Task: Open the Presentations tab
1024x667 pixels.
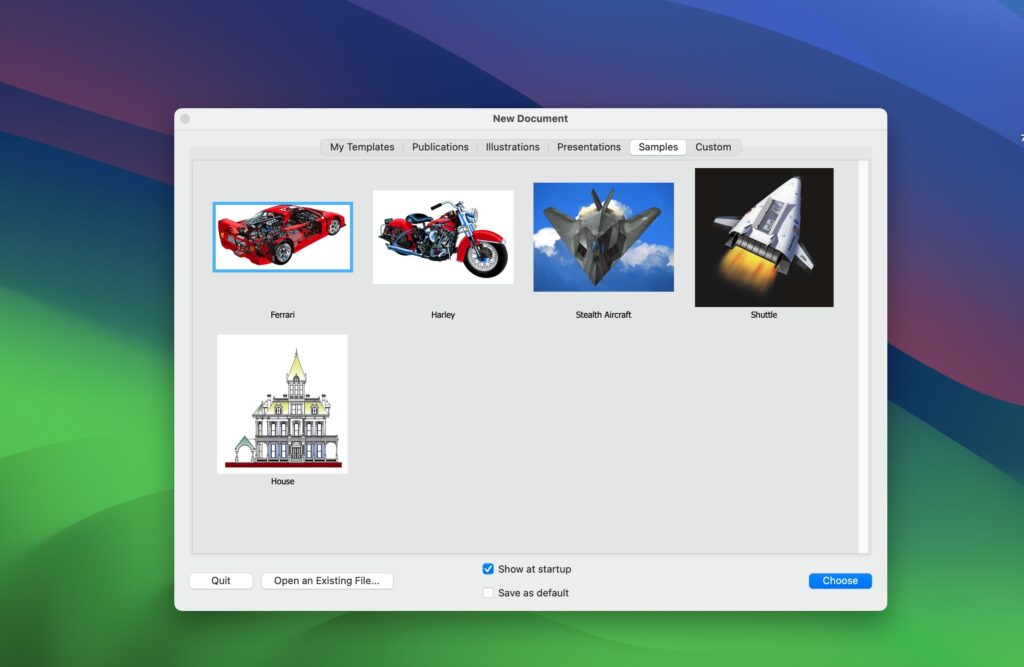Action: (588, 147)
